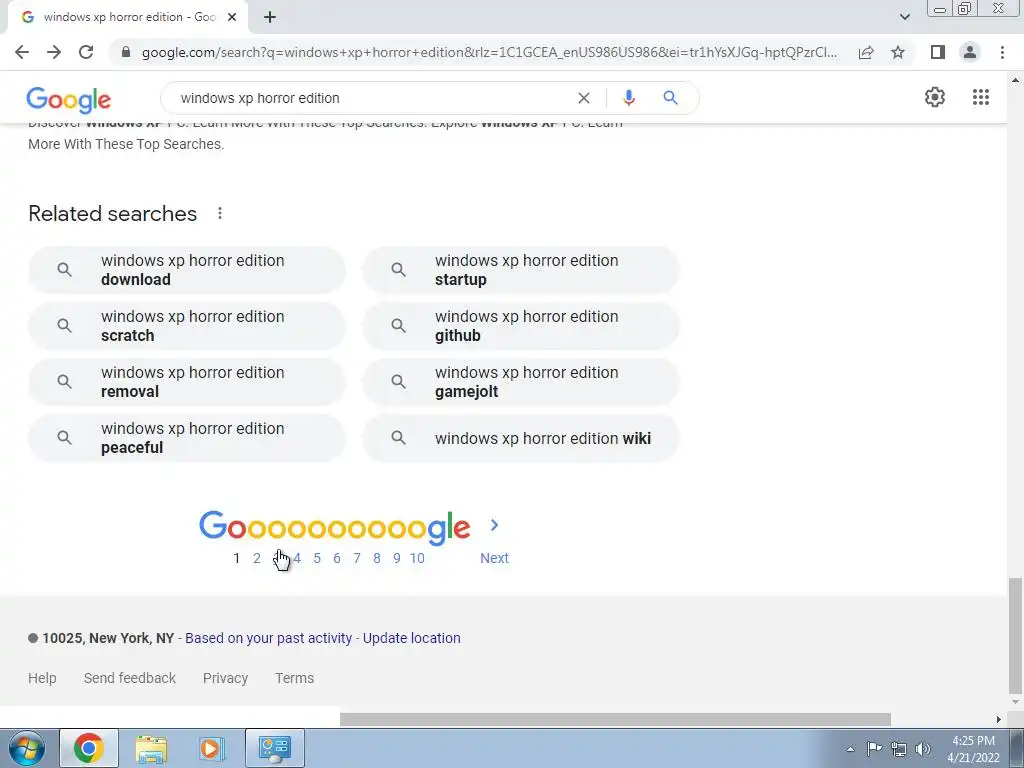The width and height of the screenshot is (1024, 768).
Task: Open Chrome's three-dot menu
Action: click(1002, 52)
